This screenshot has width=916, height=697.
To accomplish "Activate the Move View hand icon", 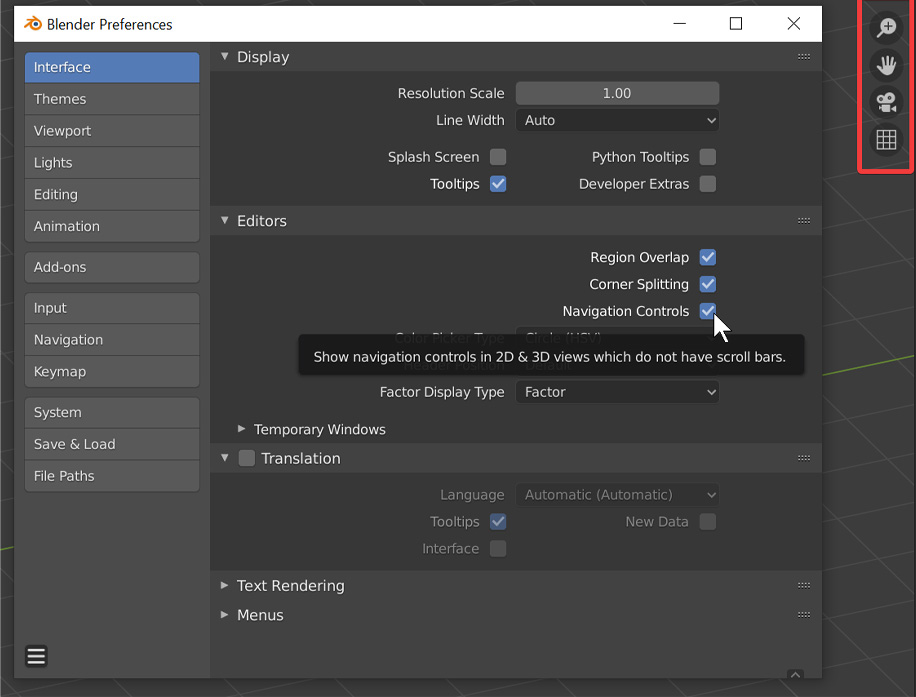I will pyautogui.click(x=886, y=65).
